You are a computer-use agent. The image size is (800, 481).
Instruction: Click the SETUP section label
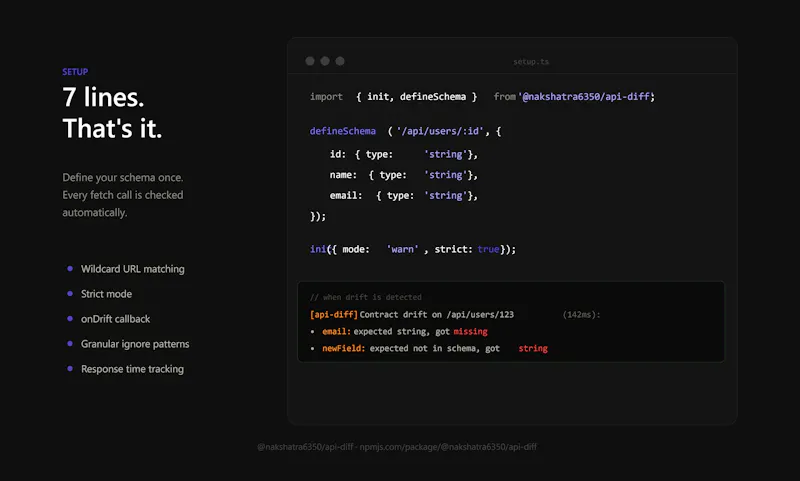click(x=75, y=72)
